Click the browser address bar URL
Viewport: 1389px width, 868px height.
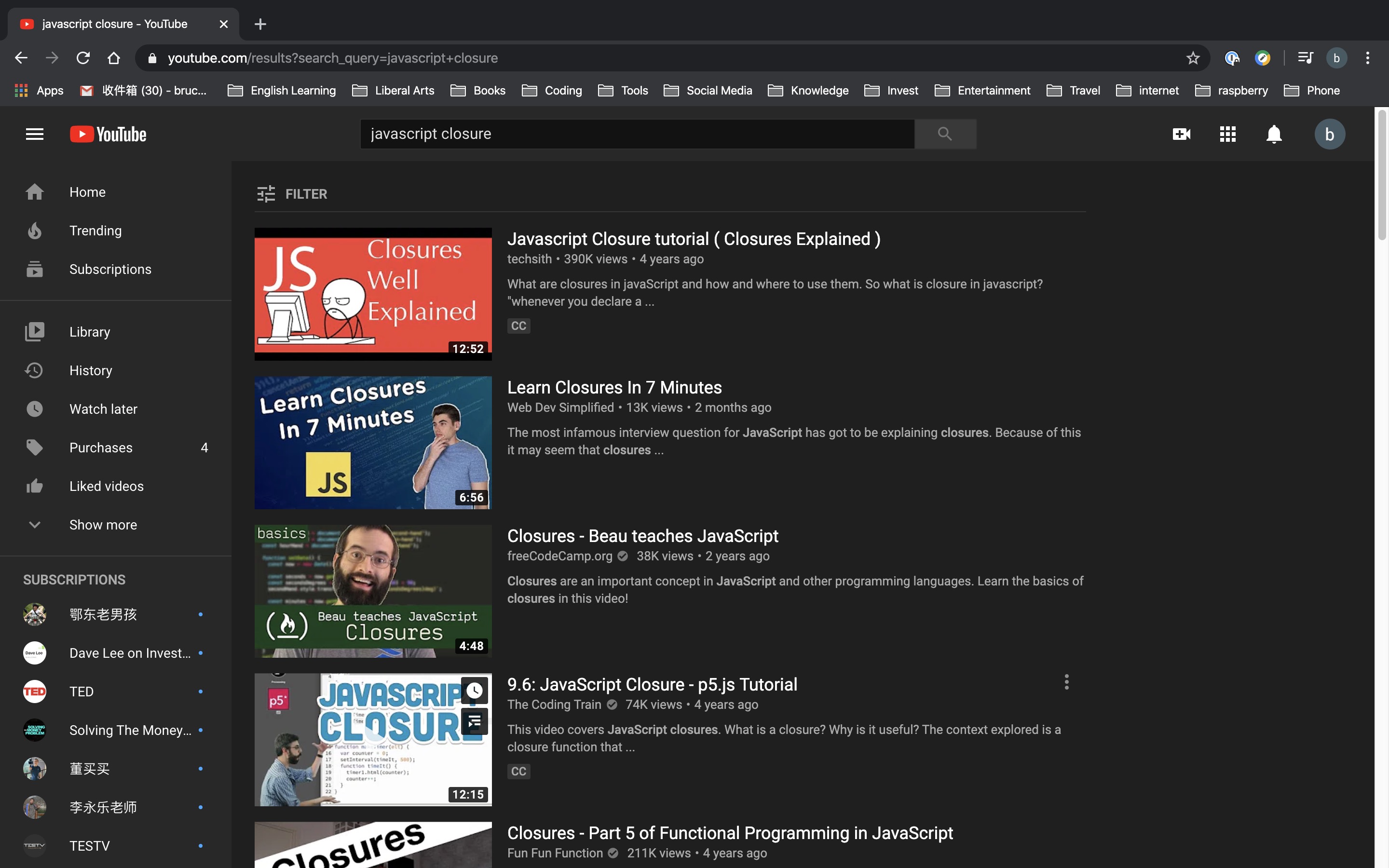tap(333, 58)
